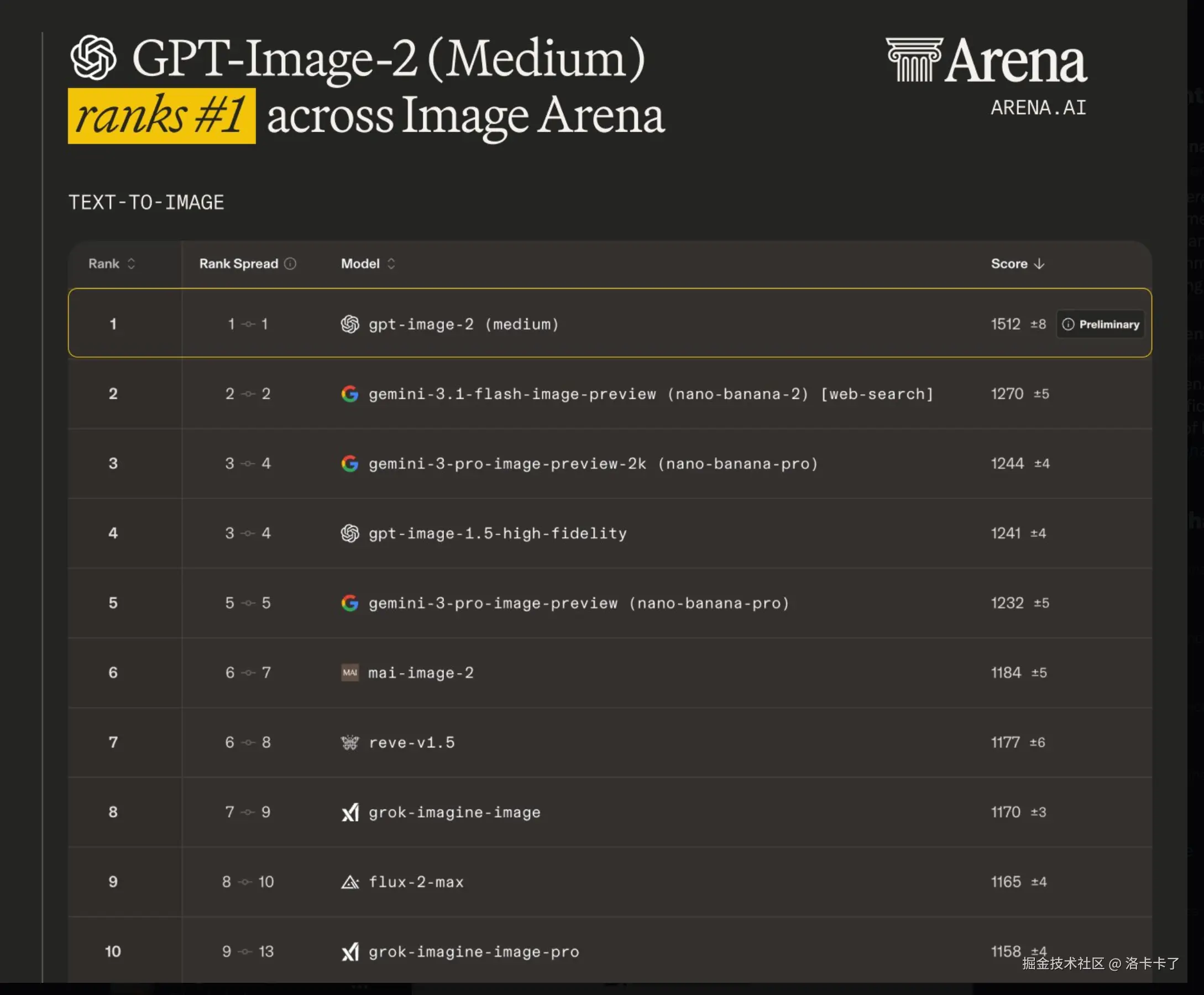The width and height of the screenshot is (1204, 995).
Task: Select the gemini-3-pro-image-preview-2k model row
Action: tap(593, 464)
